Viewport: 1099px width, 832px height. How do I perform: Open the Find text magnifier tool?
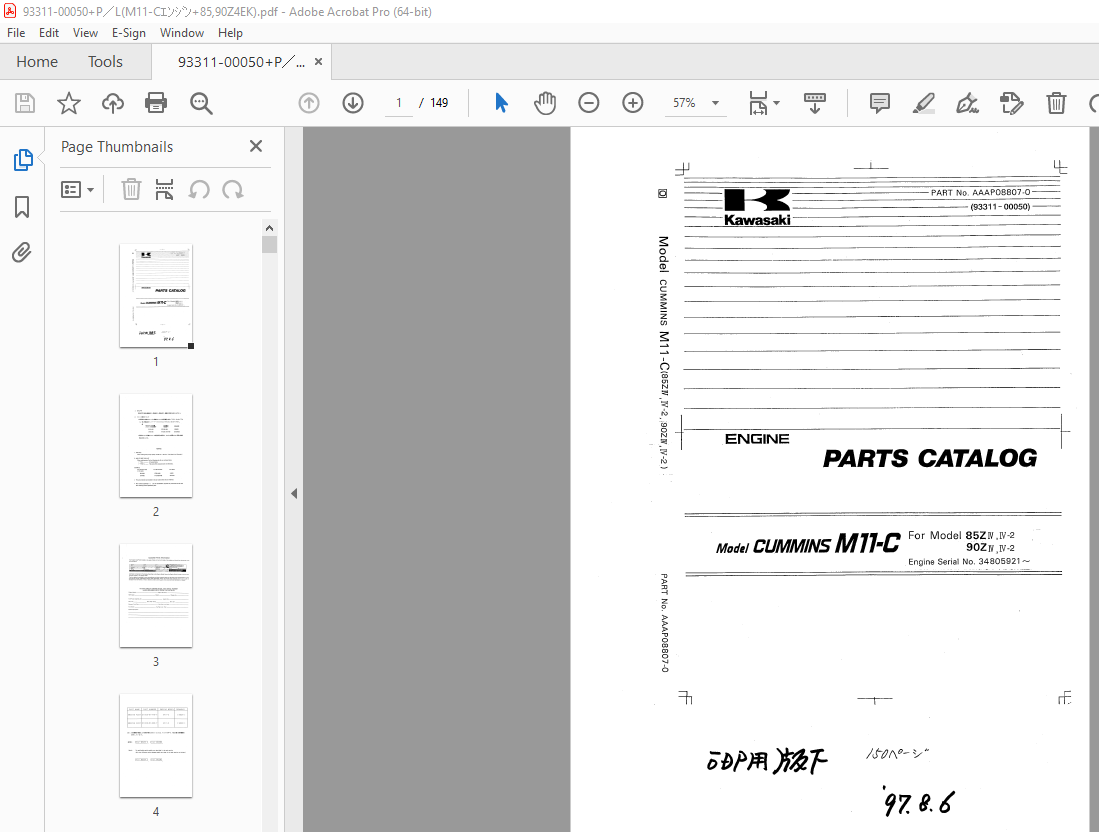point(201,103)
